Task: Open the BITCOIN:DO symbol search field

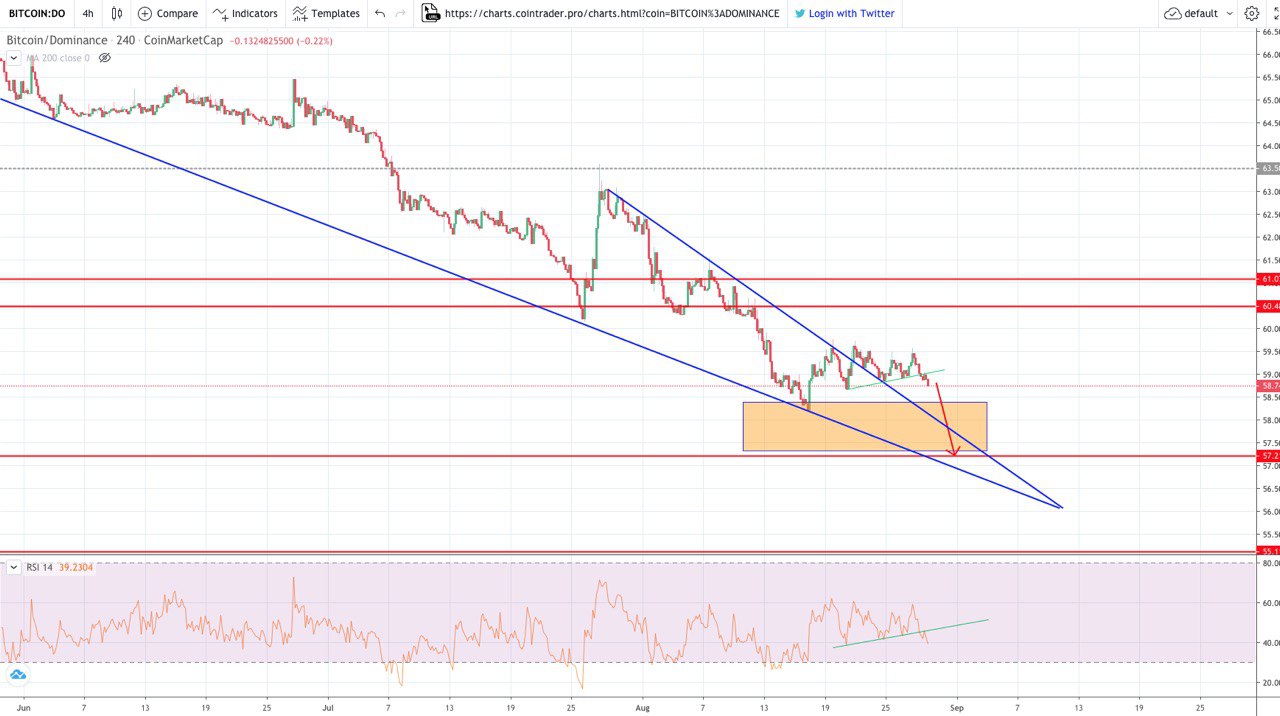Action: 37,14
